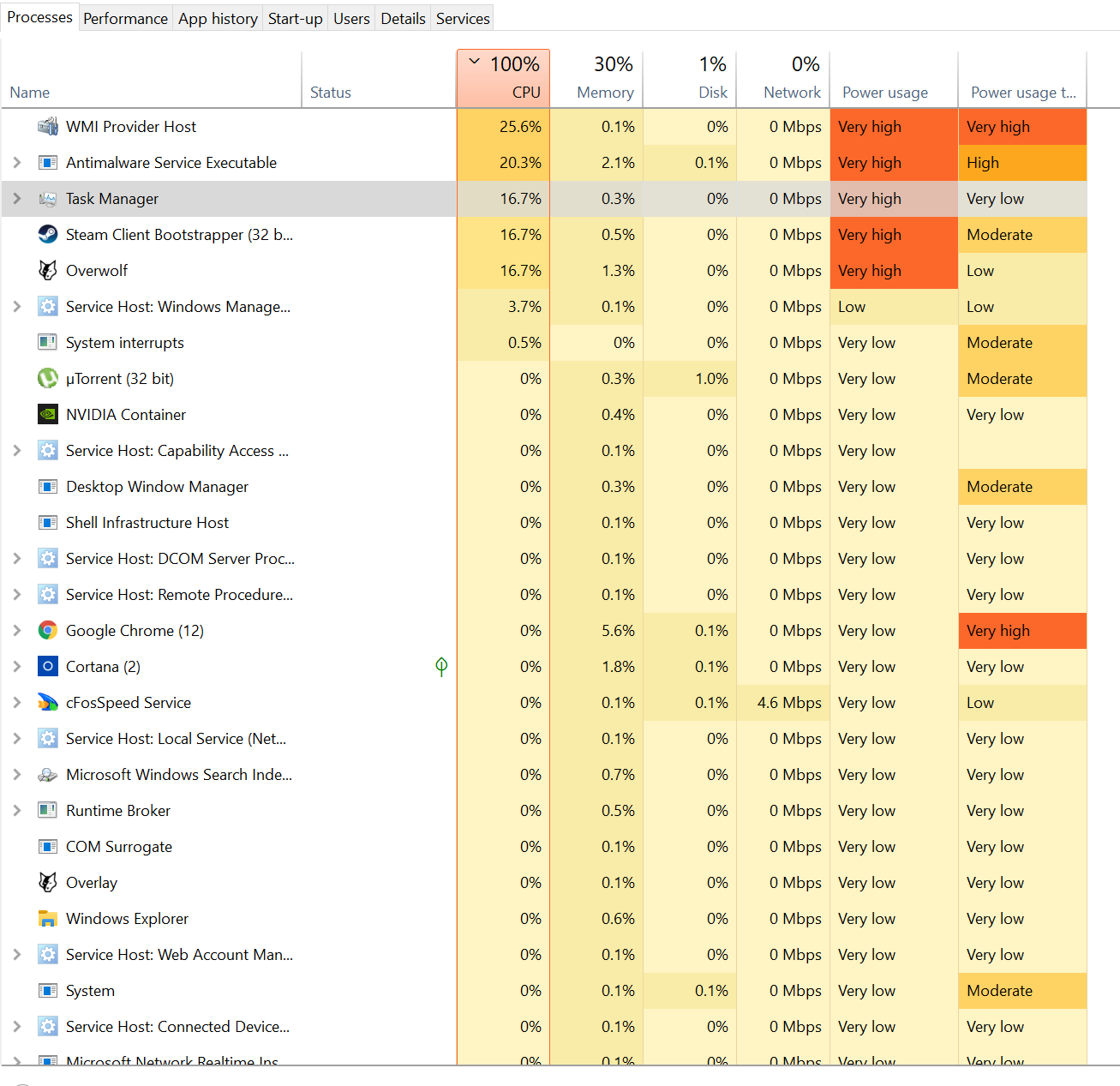The image size is (1120, 1086).
Task: Switch to the Performance tab
Action: click(x=125, y=19)
